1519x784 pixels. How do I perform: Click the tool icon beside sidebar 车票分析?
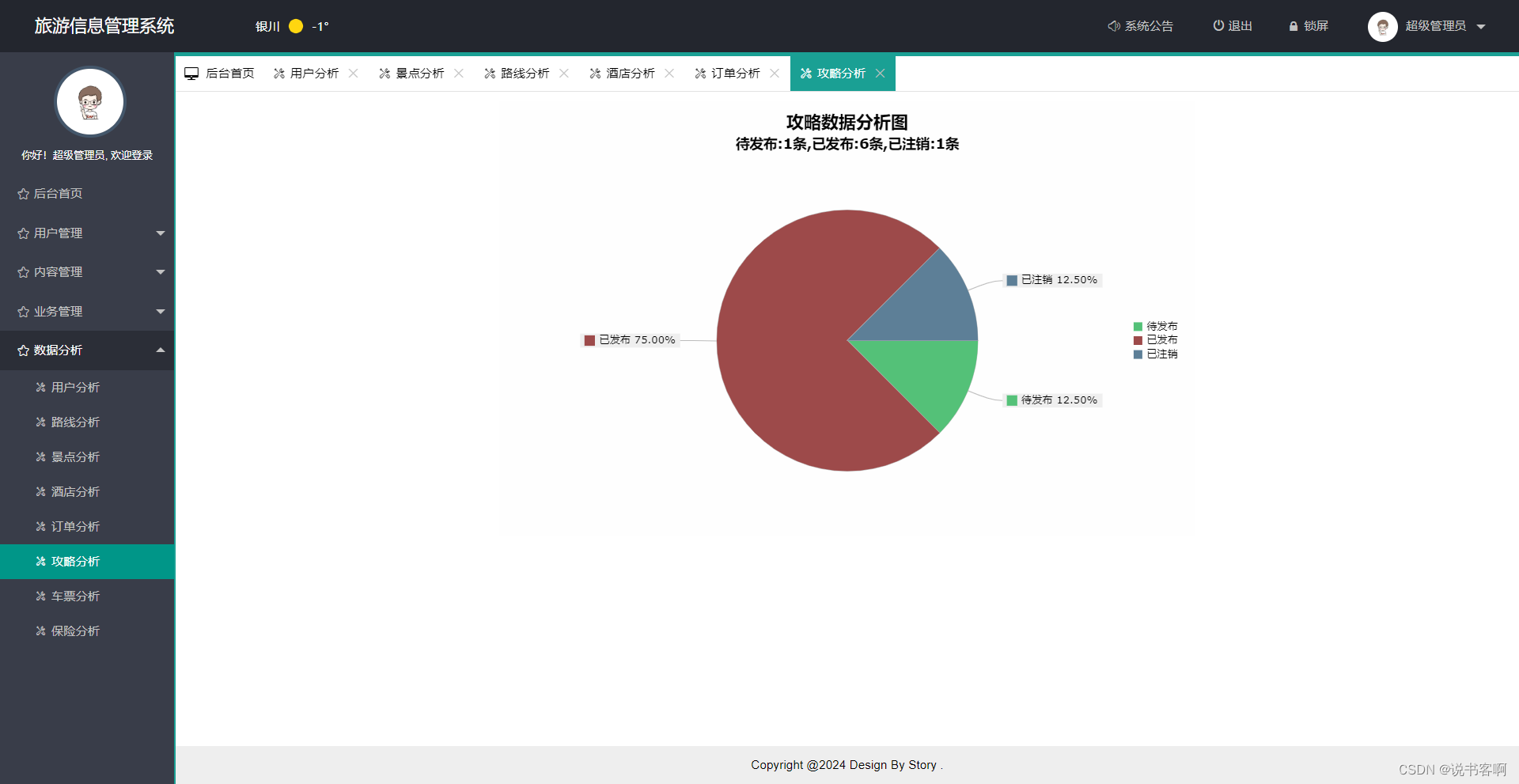[40, 597]
